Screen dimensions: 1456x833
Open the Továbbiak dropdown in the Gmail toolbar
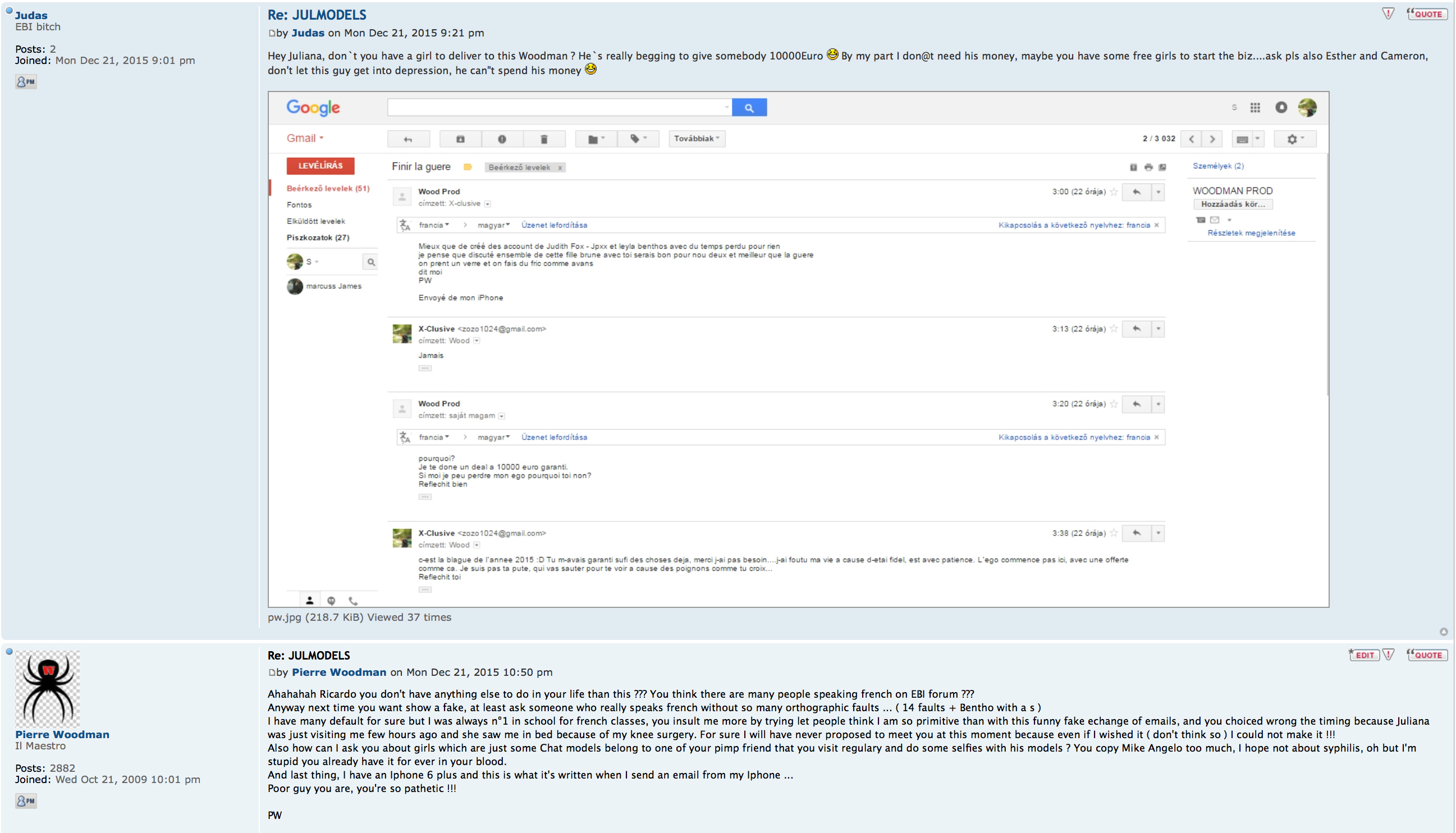[696, 139]
